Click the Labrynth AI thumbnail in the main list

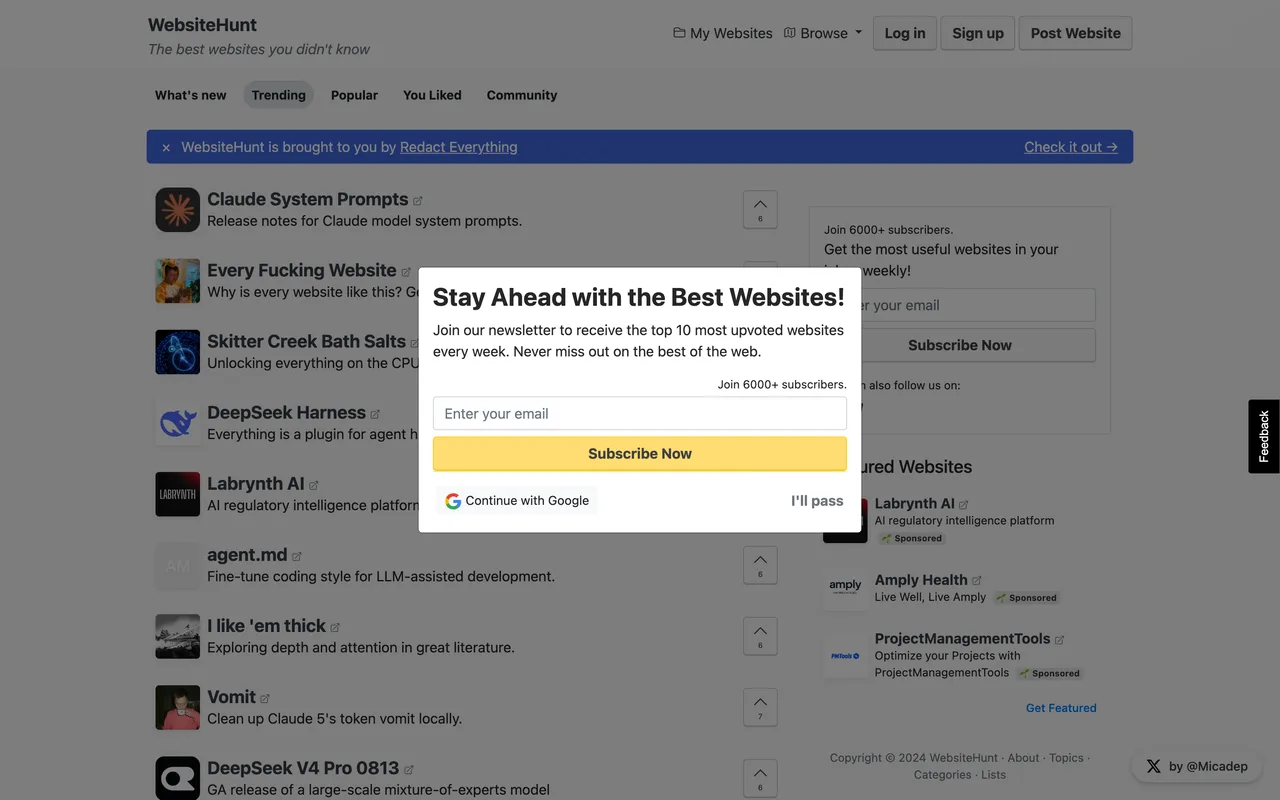click(x=178, y=494)
